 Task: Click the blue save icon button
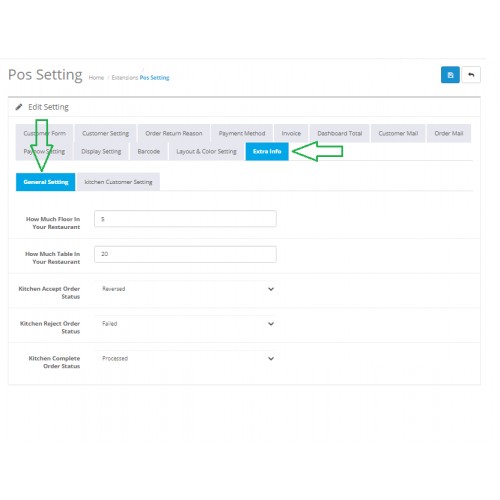pos(450,75)
